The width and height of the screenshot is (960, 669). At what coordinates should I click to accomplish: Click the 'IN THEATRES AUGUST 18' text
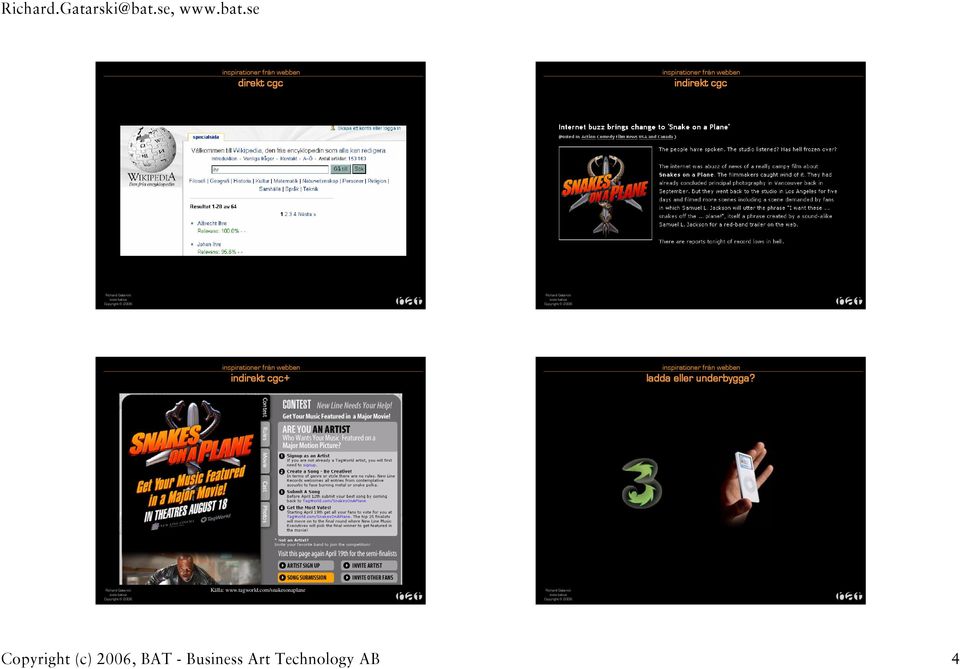pyautogui.click(x=186, y=510)
